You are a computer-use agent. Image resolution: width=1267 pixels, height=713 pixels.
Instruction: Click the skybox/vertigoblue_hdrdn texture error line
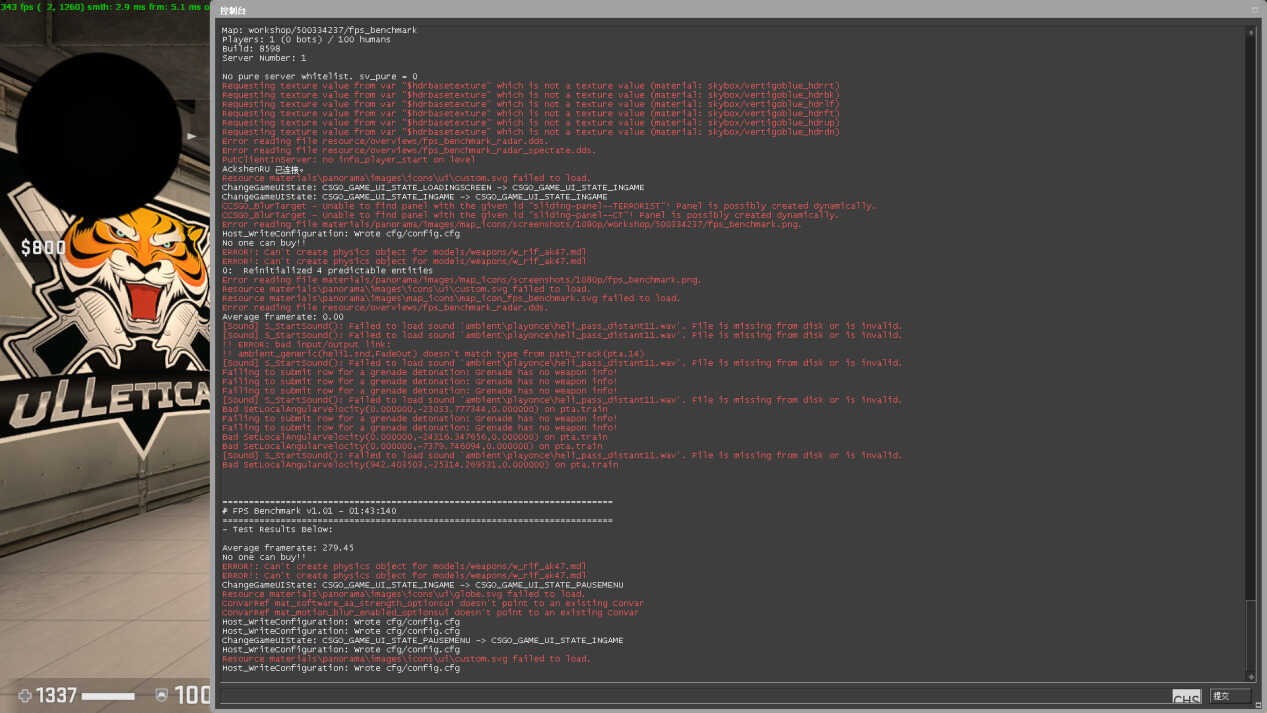point(531,131)
